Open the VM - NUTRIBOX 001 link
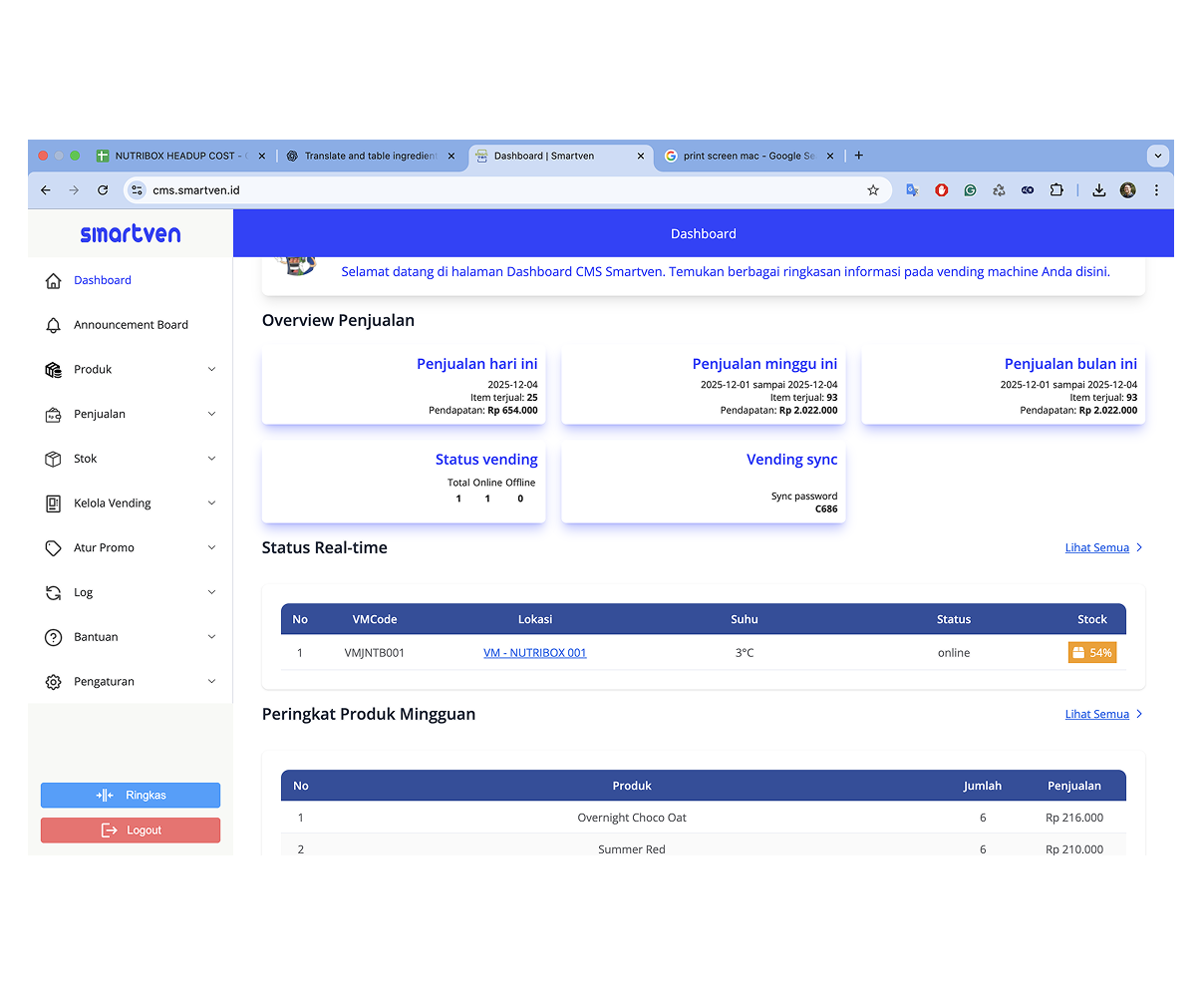This screenshot has width=1204, height=997. click(535, 653)
